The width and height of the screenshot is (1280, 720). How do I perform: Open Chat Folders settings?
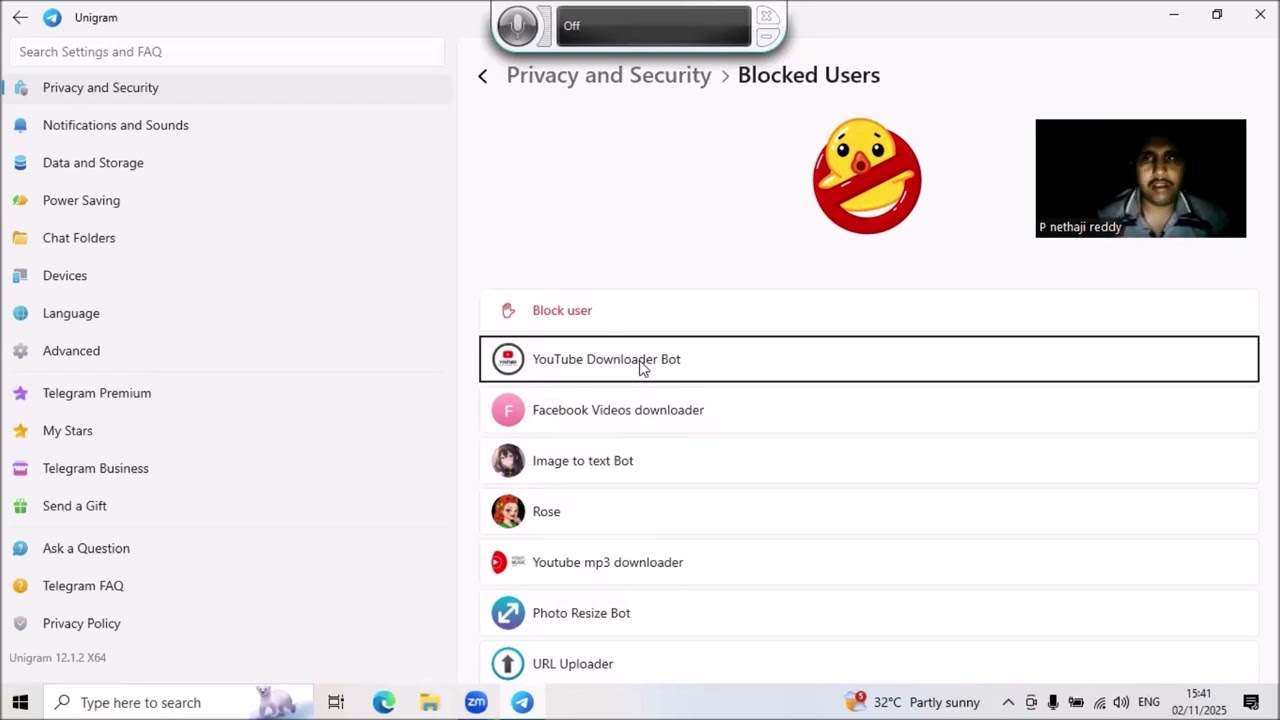click(227, 238)
